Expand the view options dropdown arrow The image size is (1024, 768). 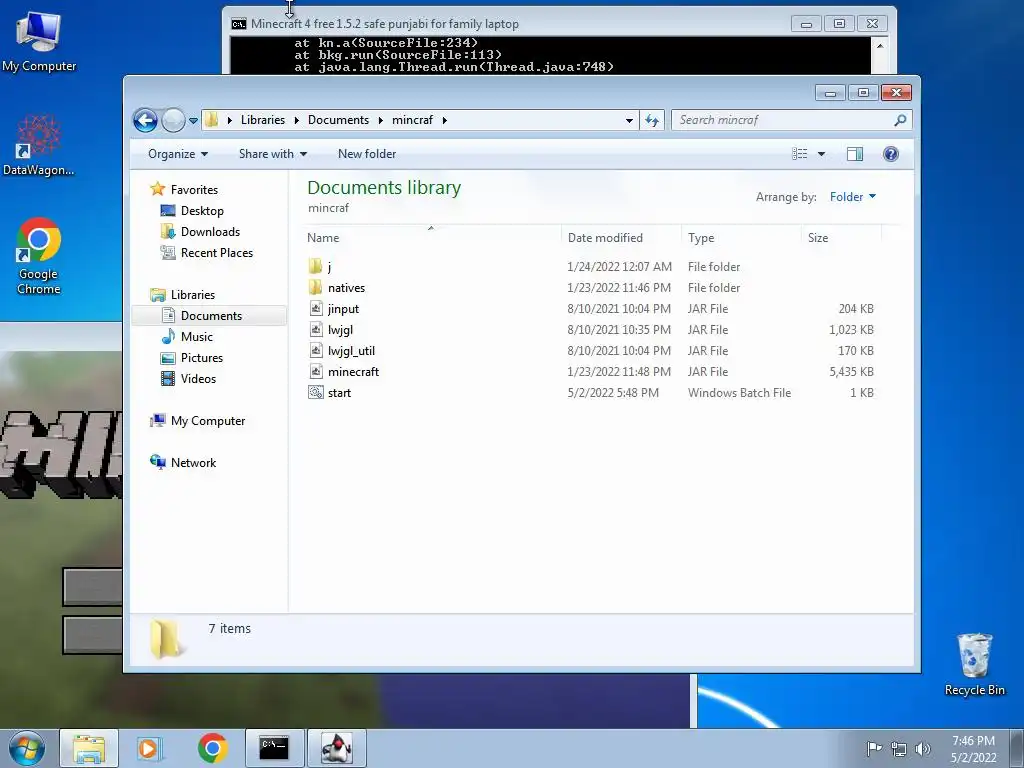(822, 154)
